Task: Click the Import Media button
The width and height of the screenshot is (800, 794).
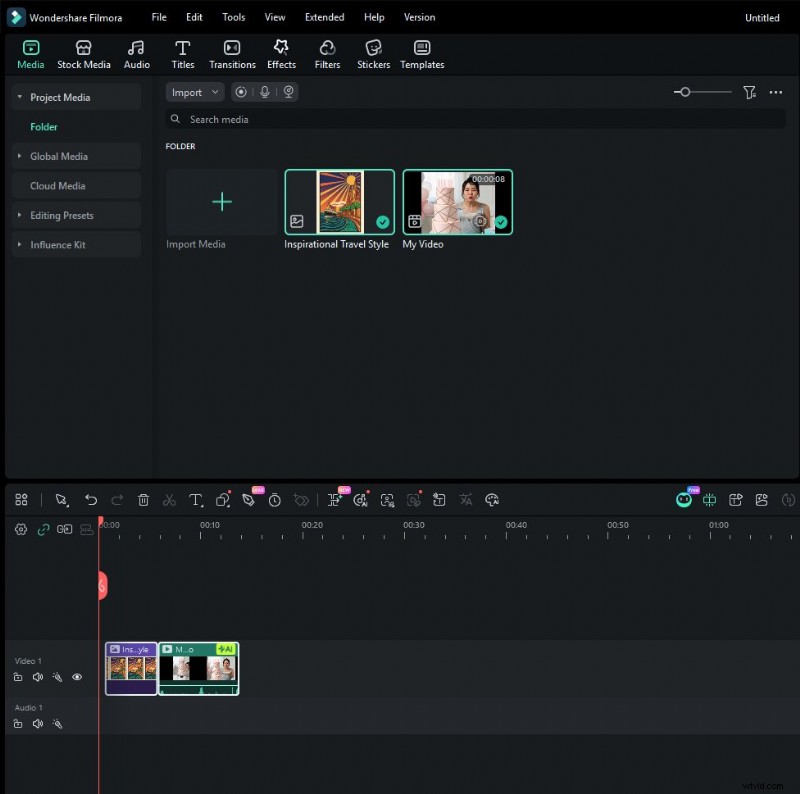Action: pyautogui.click(x=220, y=201)
